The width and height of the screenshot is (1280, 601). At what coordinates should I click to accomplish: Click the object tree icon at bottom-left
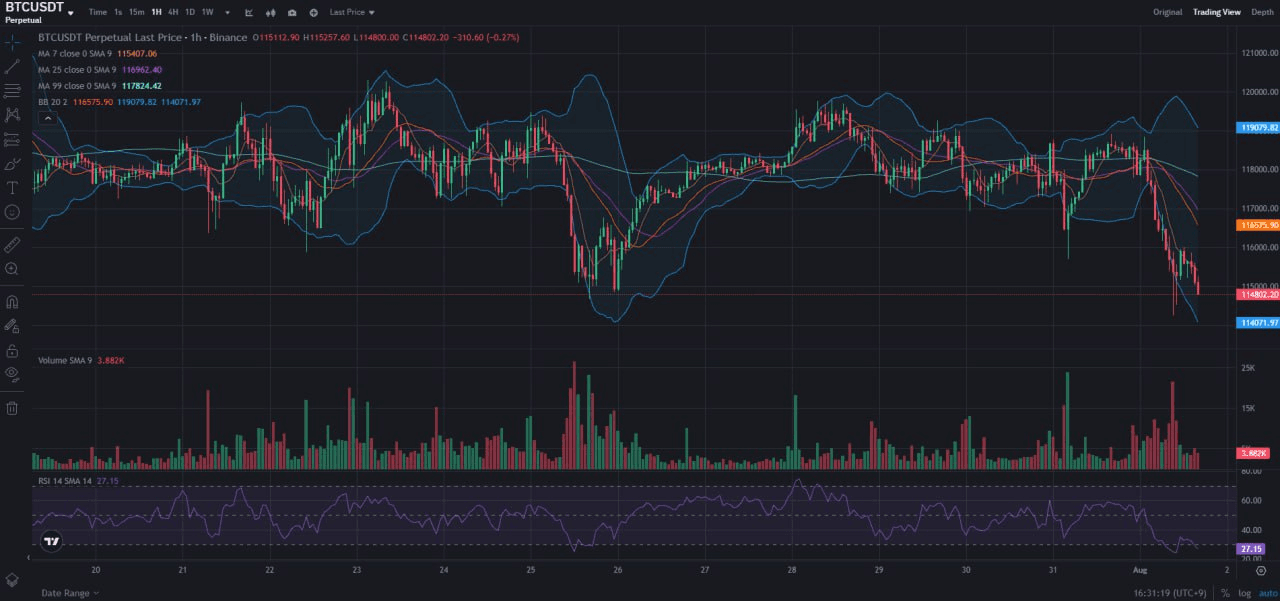tap(12, 580)
